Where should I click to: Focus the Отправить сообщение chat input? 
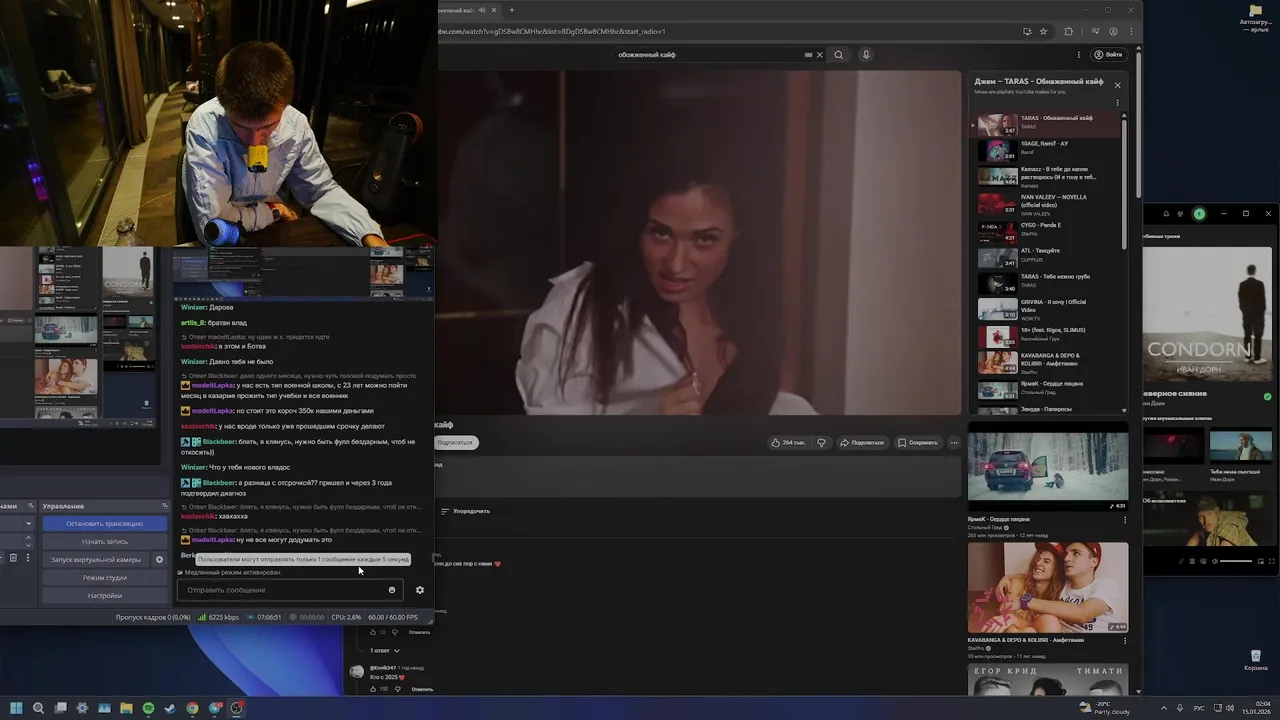[290, 590]
